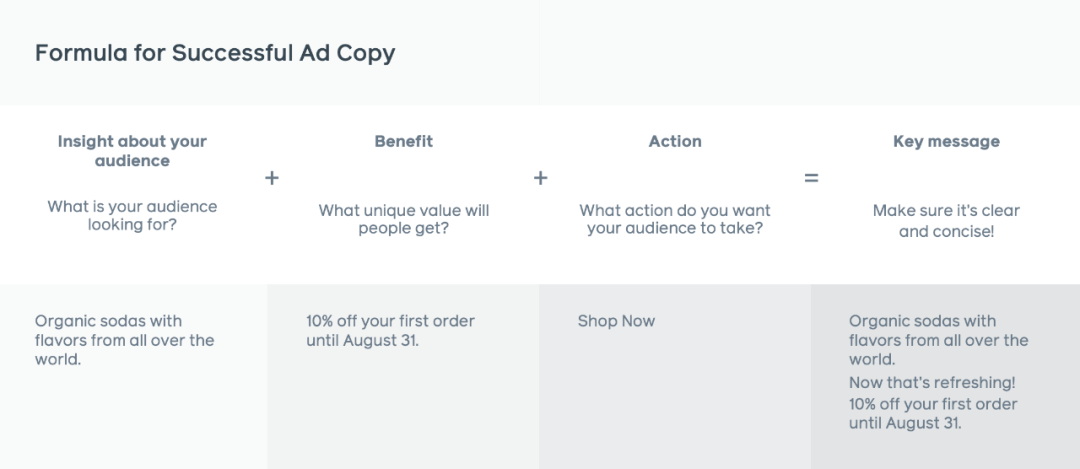Click the 'Benefit' column heading
Screen dimensions: 1080x469
pyautogui.click(x=404, y=141)
